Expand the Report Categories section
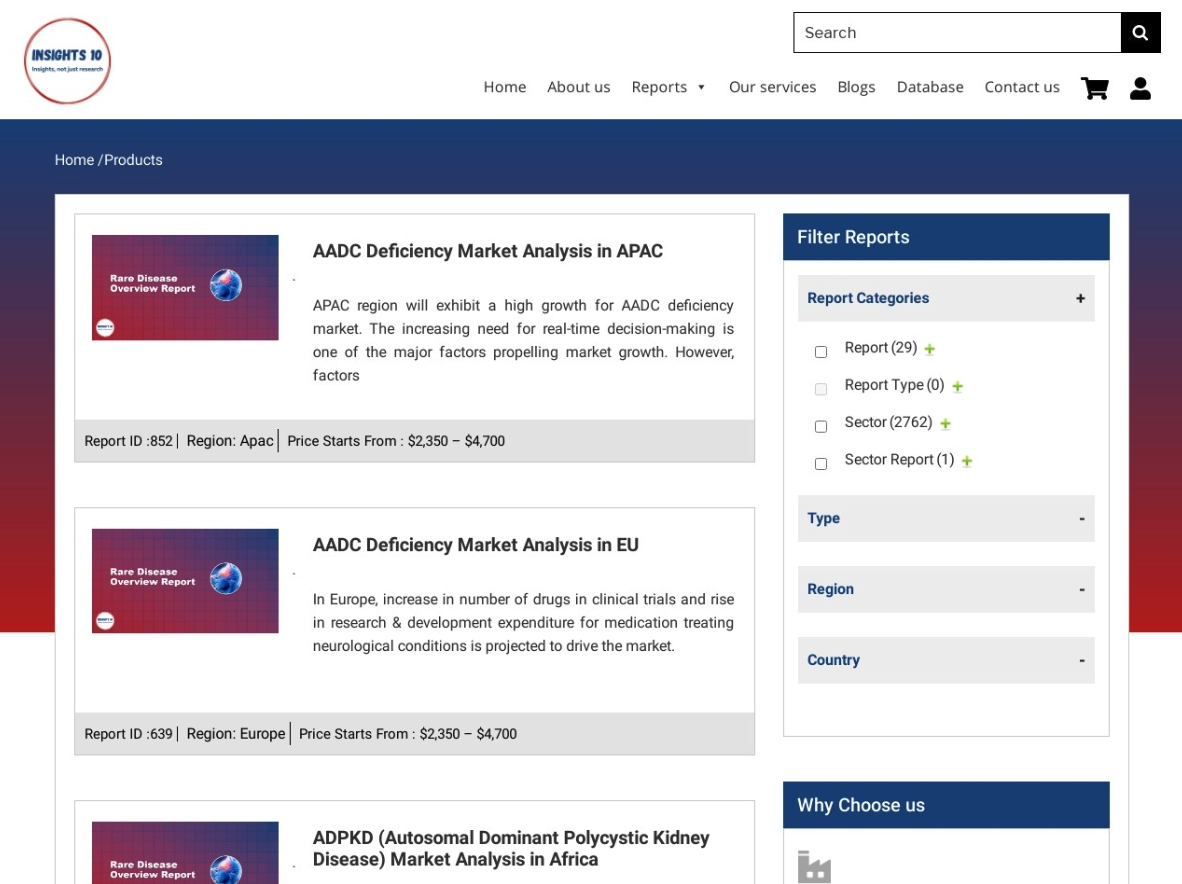Viewport: 1182px width, 884px height. (x=1080, y=297)
